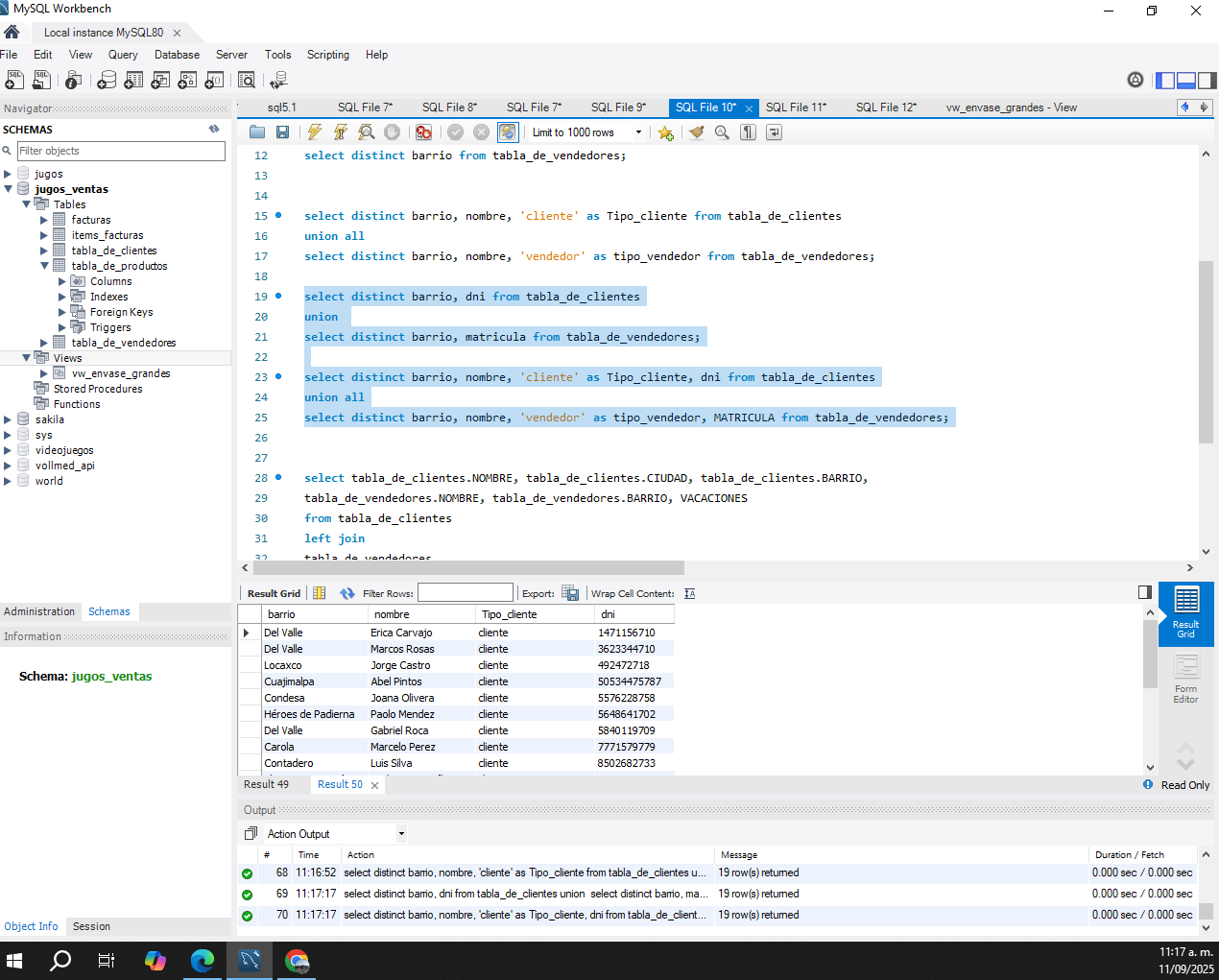Refresh the schemas list
Viewport: 1219px width, 980px height.
(x=214, y=129)
